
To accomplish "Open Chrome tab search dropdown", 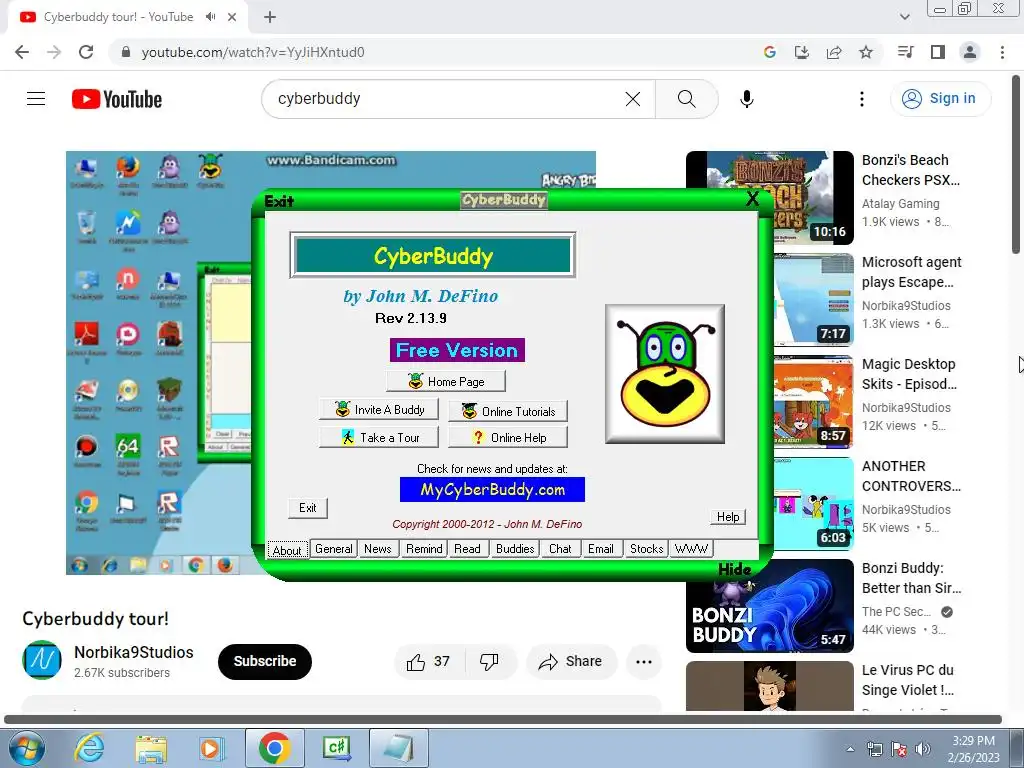I will click(904, 17).
